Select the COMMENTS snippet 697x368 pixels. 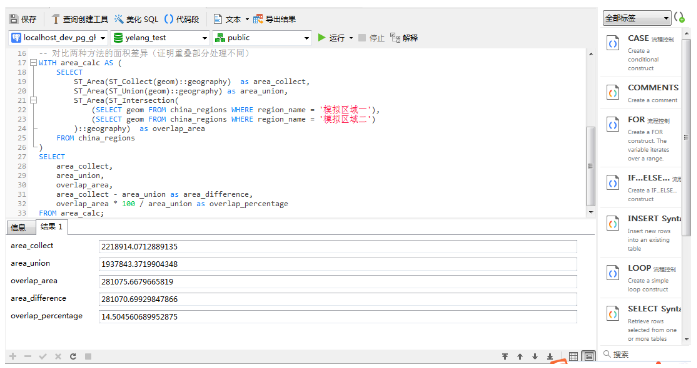(x=641, y=93)
